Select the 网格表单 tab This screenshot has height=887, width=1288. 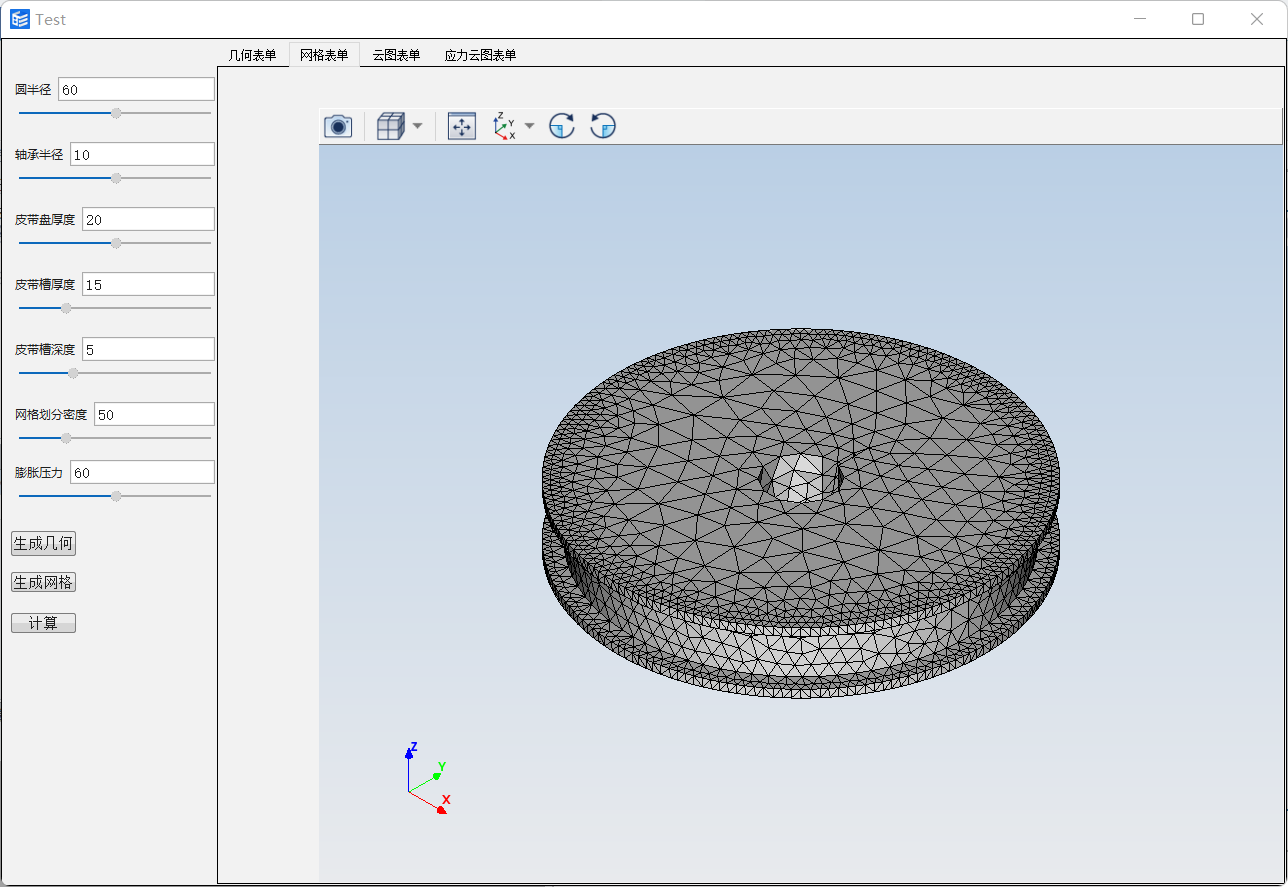coord(324,55)
